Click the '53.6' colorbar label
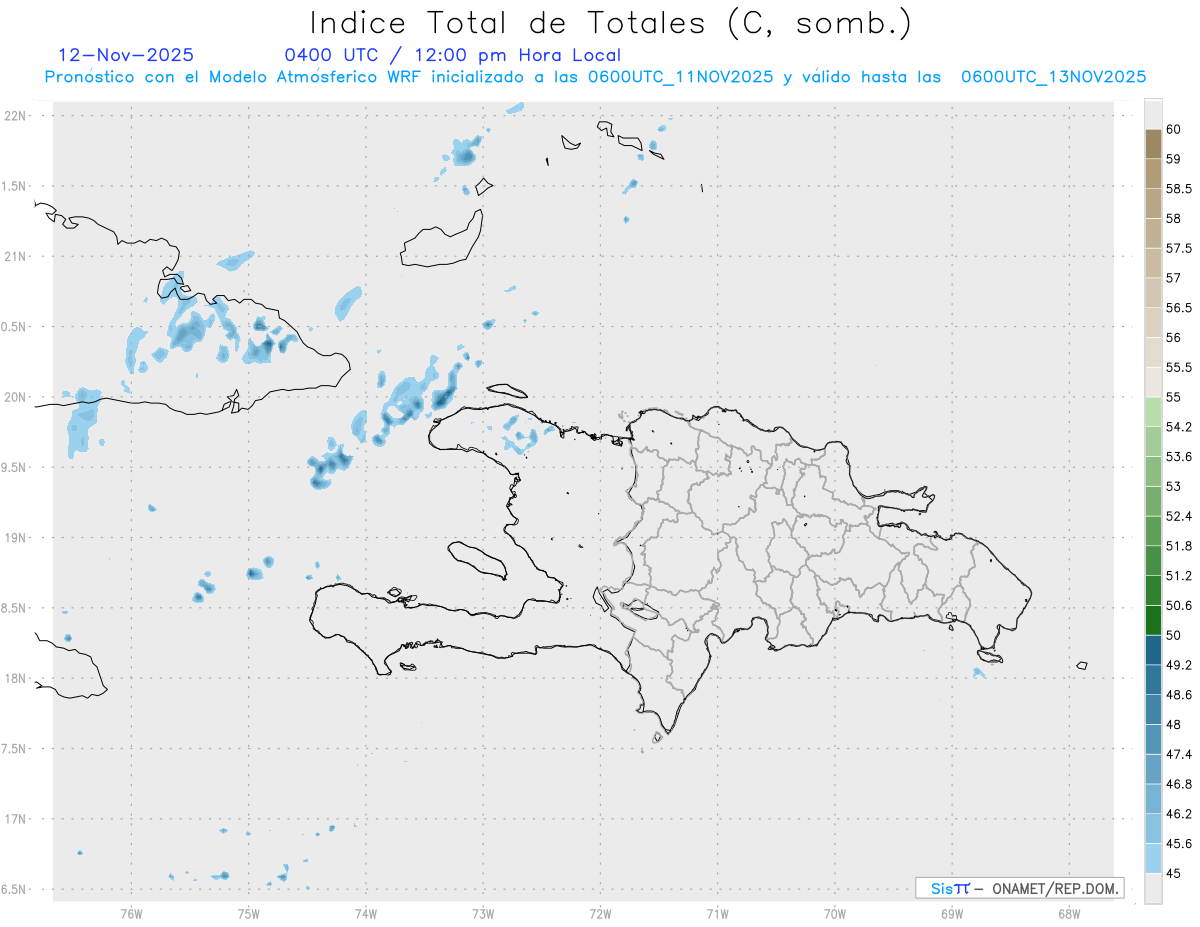This screenshot has width=1200, height=927. coord(1180,457)
